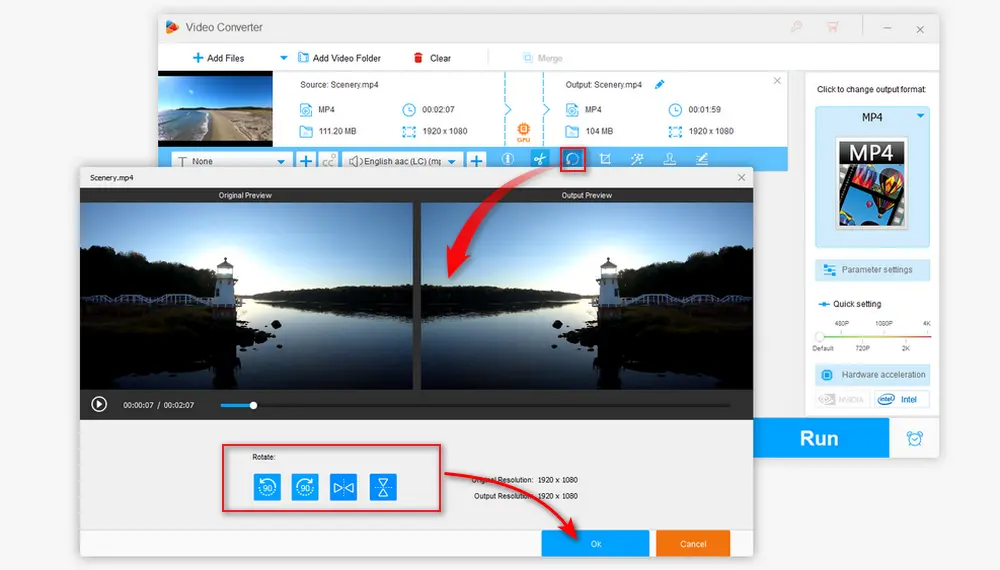Screen dimensions: 1000x570
Task: Click the rotate tool in toolbar
Action: click(573, 159)
